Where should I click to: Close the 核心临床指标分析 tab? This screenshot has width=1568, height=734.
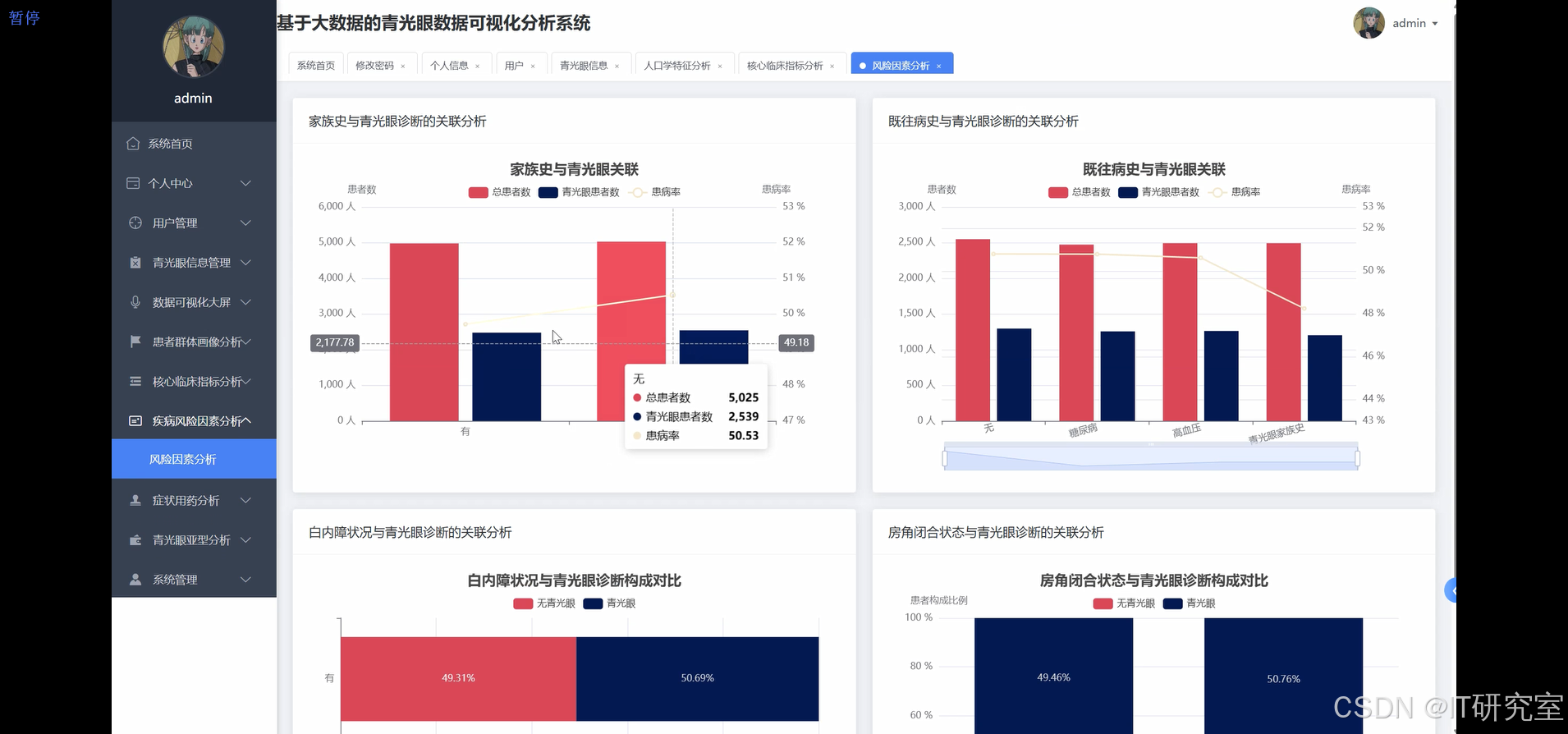(832, 67)
